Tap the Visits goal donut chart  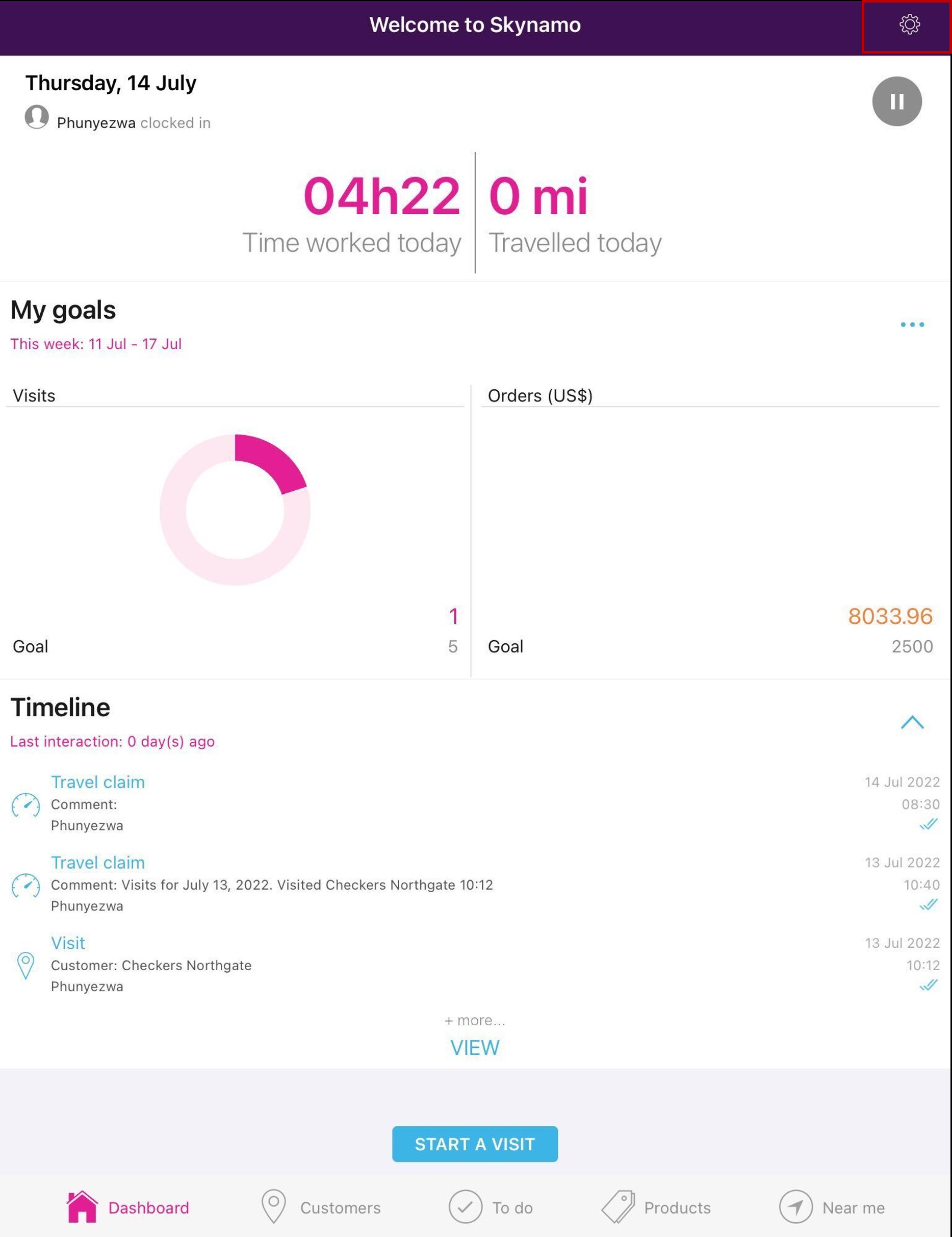(x=235, y=510)
